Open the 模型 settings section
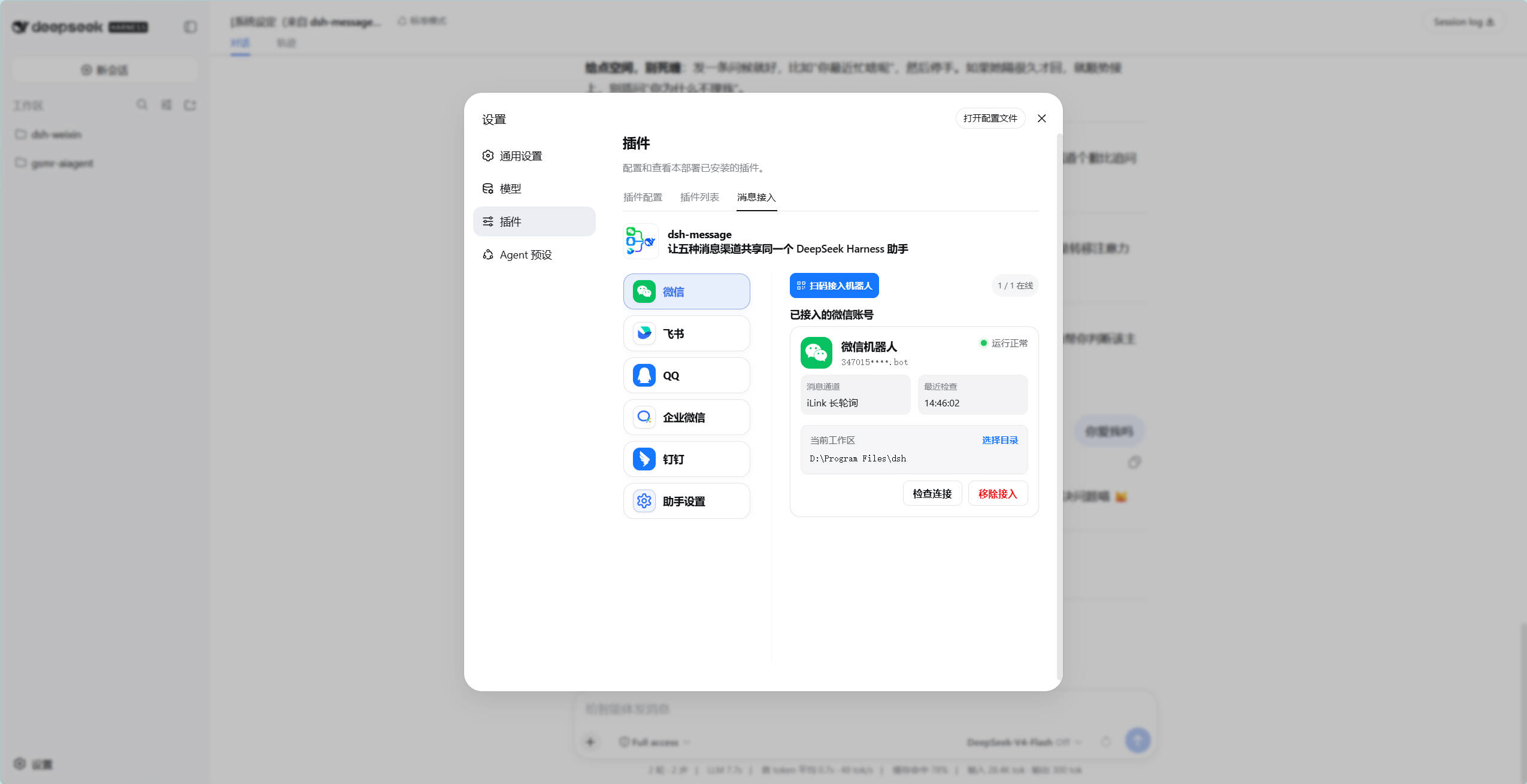 pyautogui.click(x=534, y=189)
